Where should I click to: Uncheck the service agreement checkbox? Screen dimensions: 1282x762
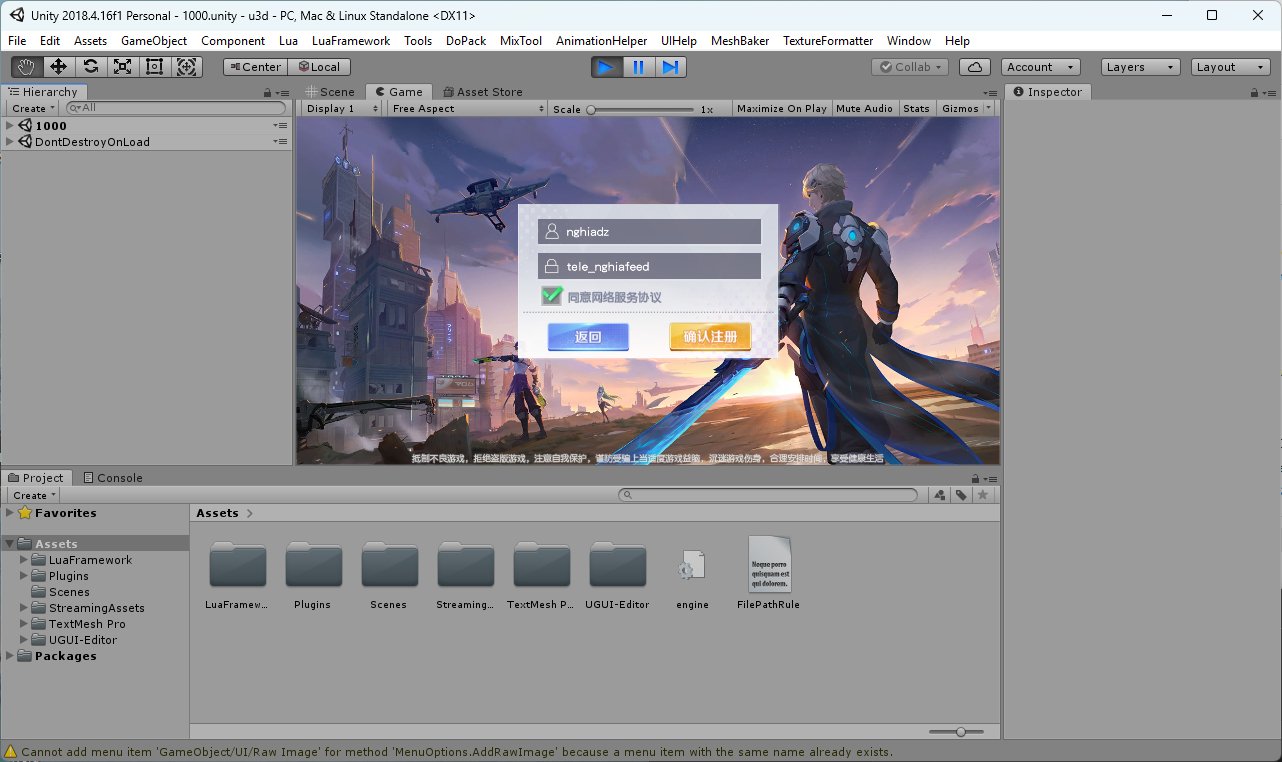pyautogui.click(x=552, y=296)
